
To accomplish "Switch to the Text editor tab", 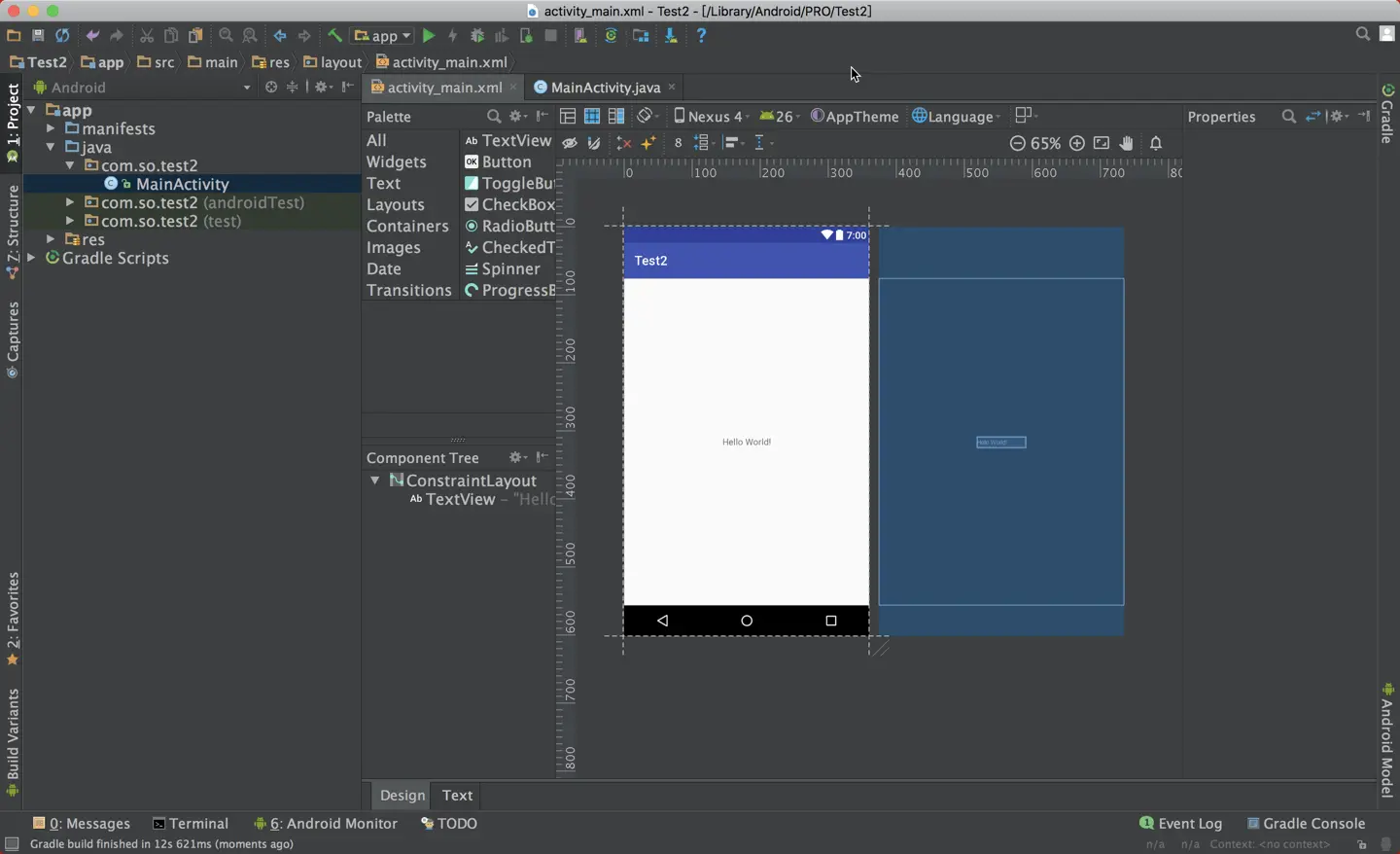I will (x=457, y=796).
